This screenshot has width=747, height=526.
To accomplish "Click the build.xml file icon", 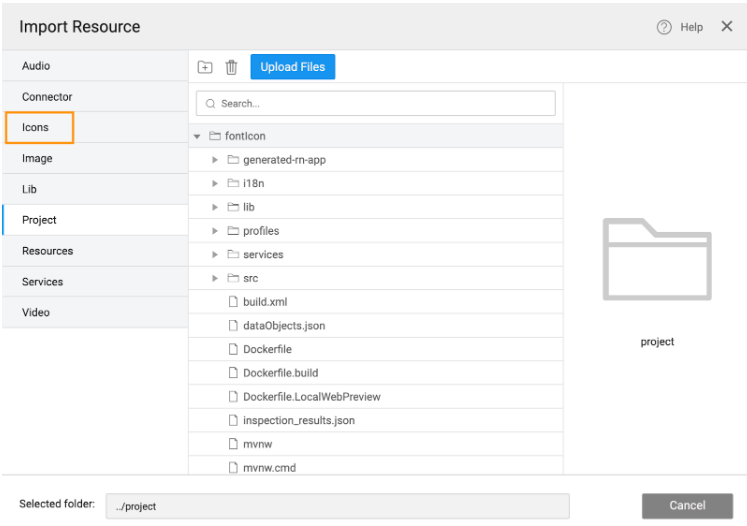I will pos(233,302).
